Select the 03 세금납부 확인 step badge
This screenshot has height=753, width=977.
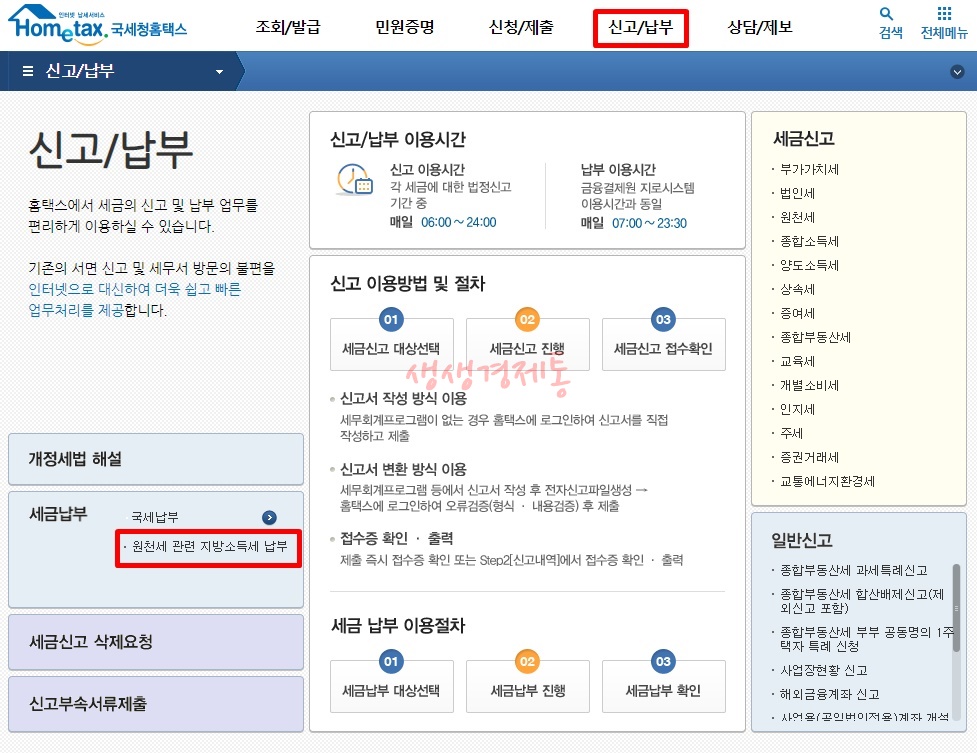pos(662,661)
